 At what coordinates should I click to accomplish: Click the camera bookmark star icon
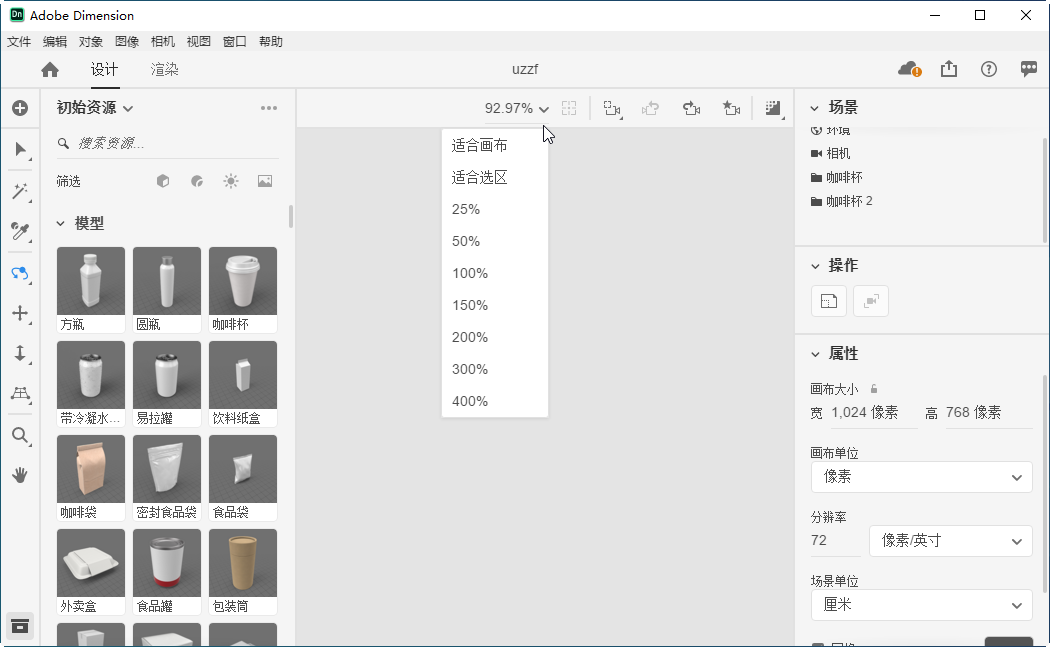[x=731, y=108]
